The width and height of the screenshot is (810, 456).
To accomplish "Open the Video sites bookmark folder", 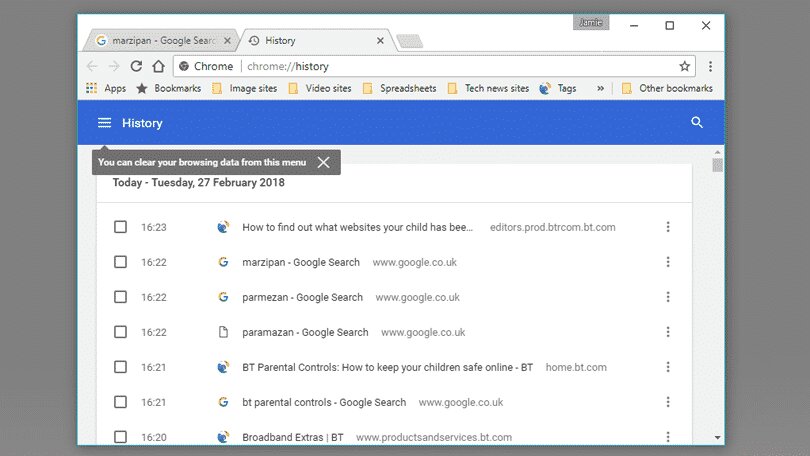I will (320, 88).
